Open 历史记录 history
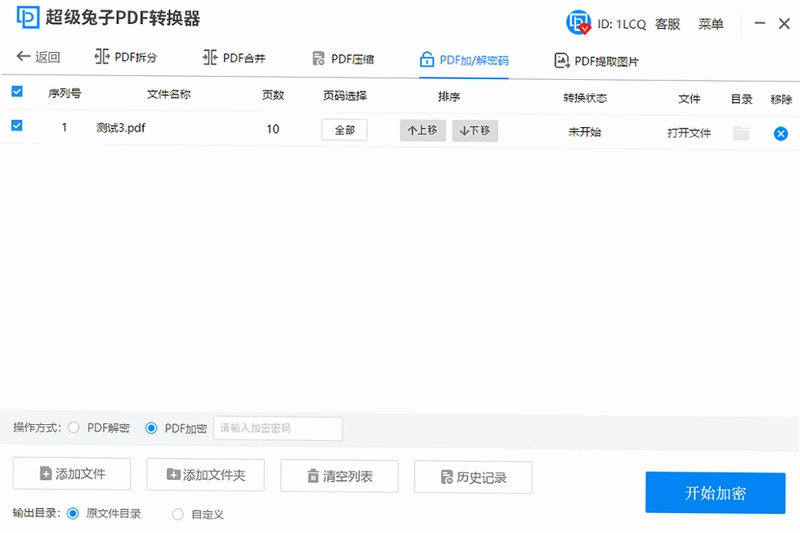This screenshot has height=533, width=800. point(473,477)
